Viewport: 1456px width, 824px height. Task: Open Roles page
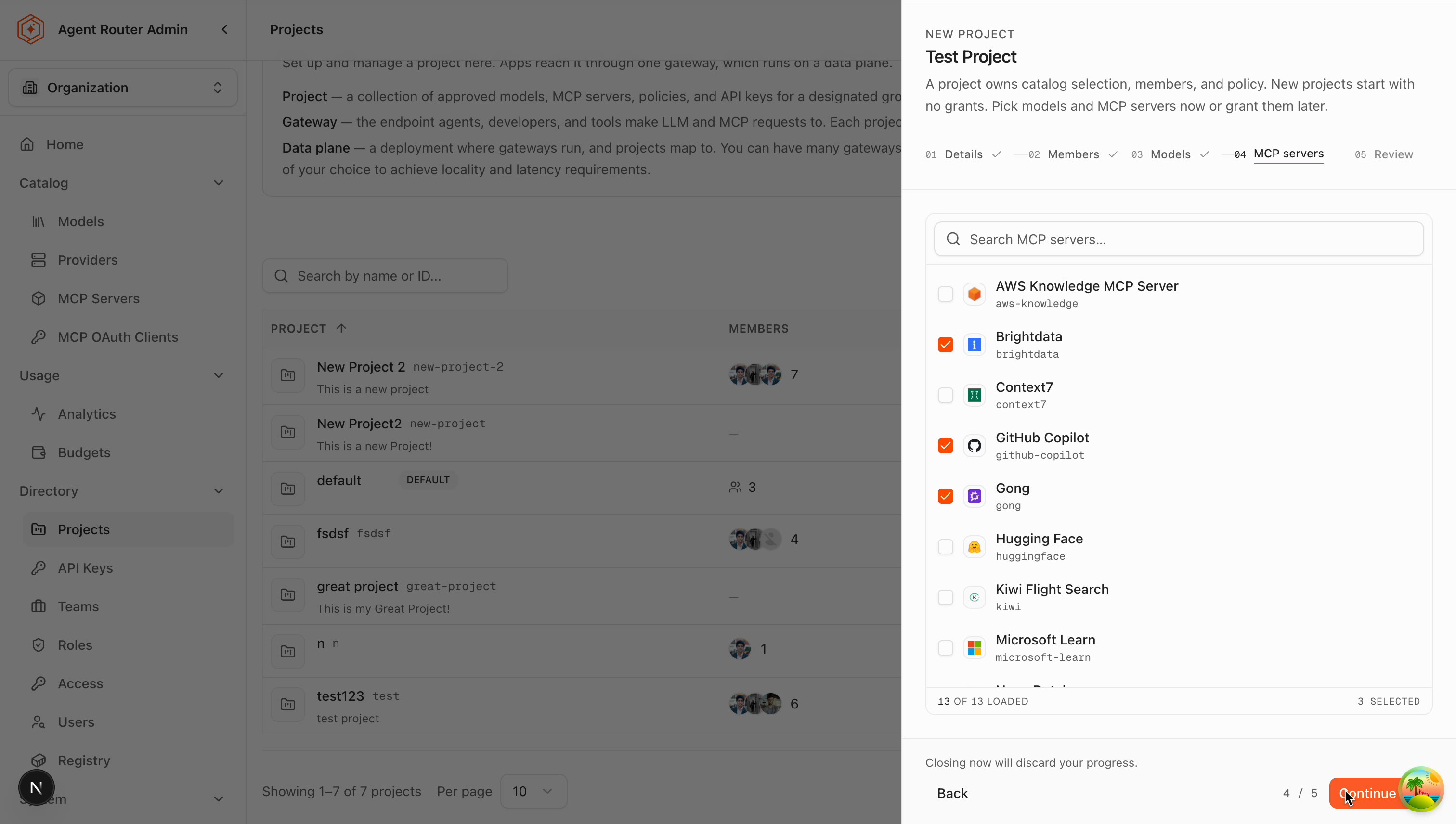click(x=75, y=644)
